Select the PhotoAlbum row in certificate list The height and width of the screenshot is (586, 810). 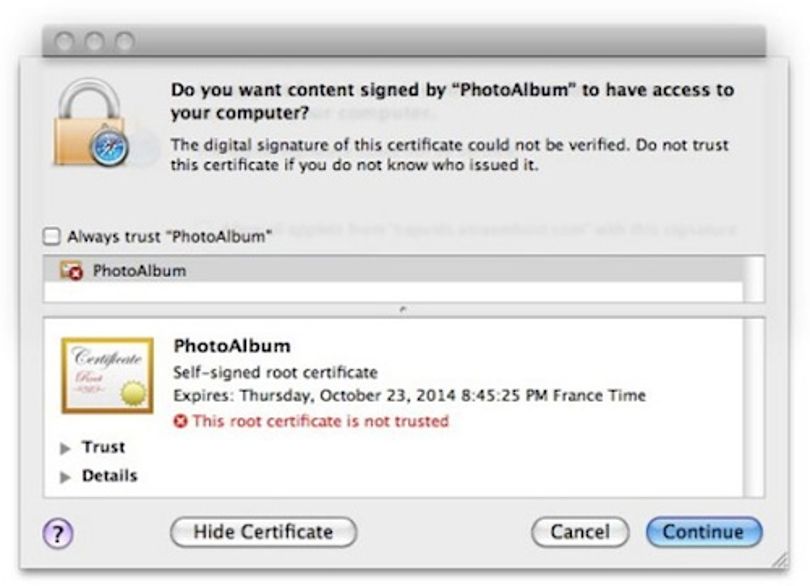tap(393, 270)
